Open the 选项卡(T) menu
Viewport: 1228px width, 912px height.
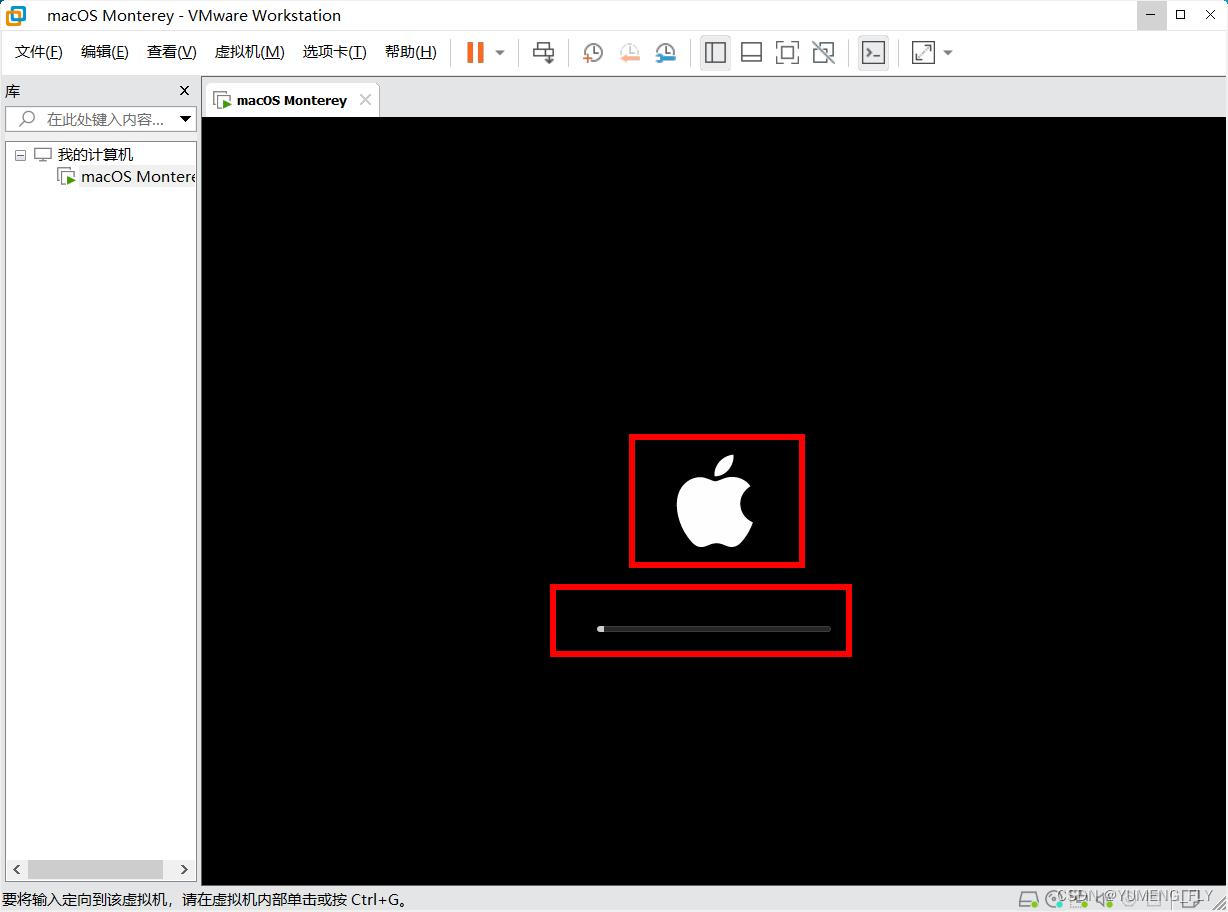pos(335,52)
